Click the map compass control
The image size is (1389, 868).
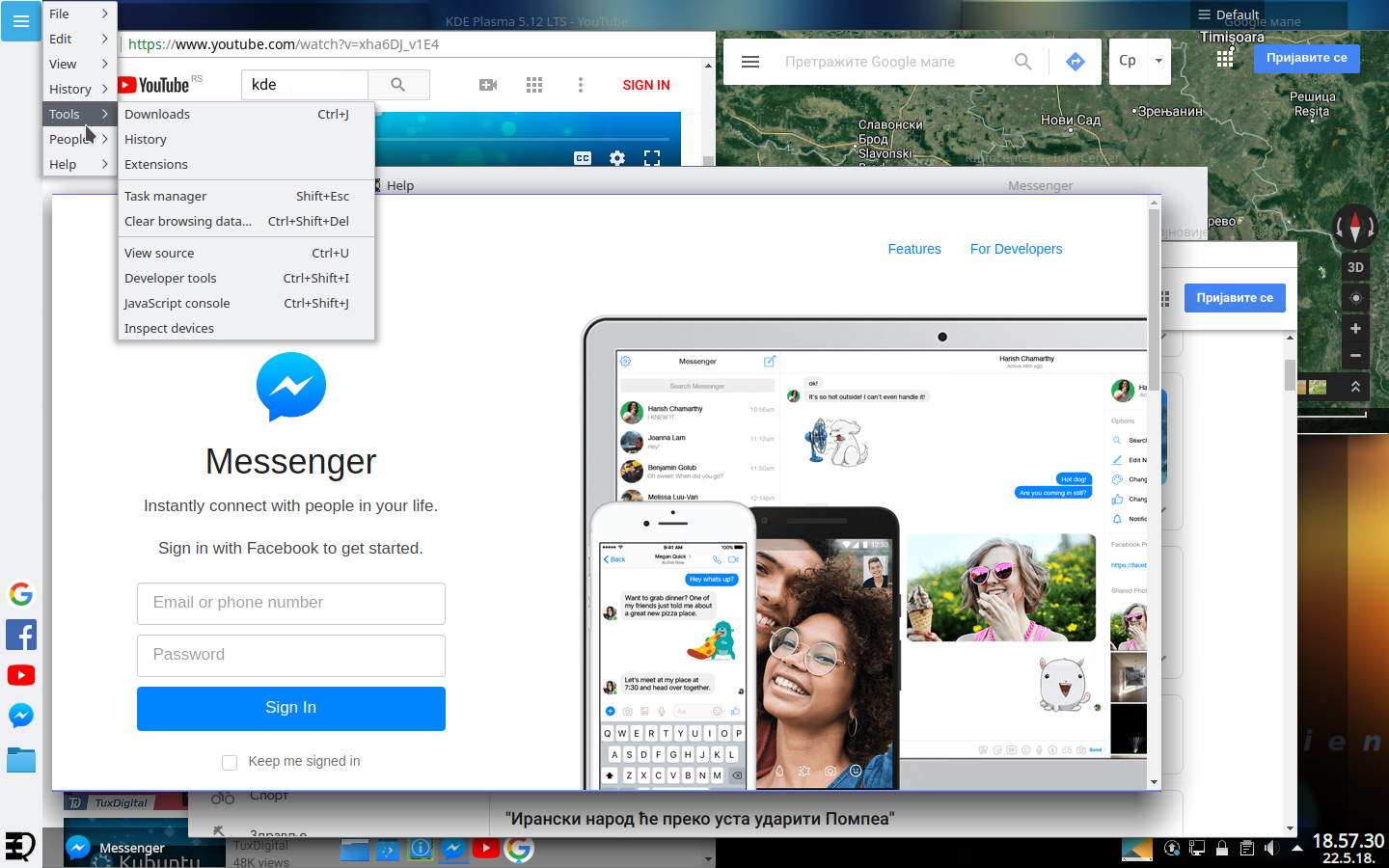[1355, 228]
